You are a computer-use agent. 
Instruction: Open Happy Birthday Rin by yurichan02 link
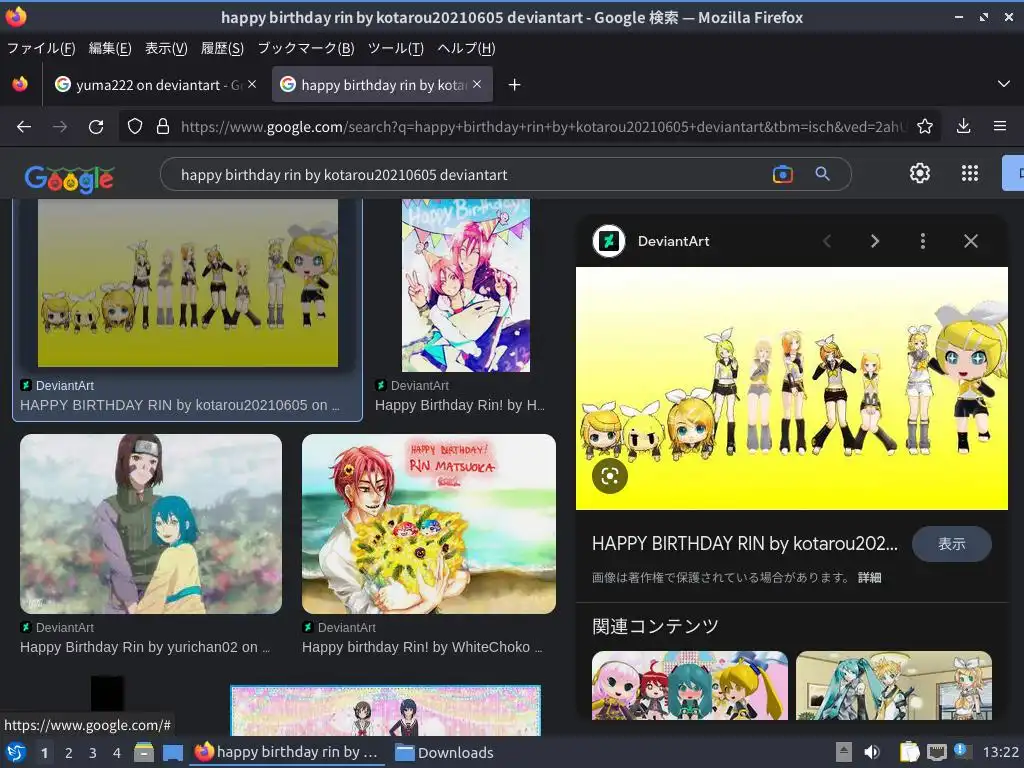tap(145, 647)
